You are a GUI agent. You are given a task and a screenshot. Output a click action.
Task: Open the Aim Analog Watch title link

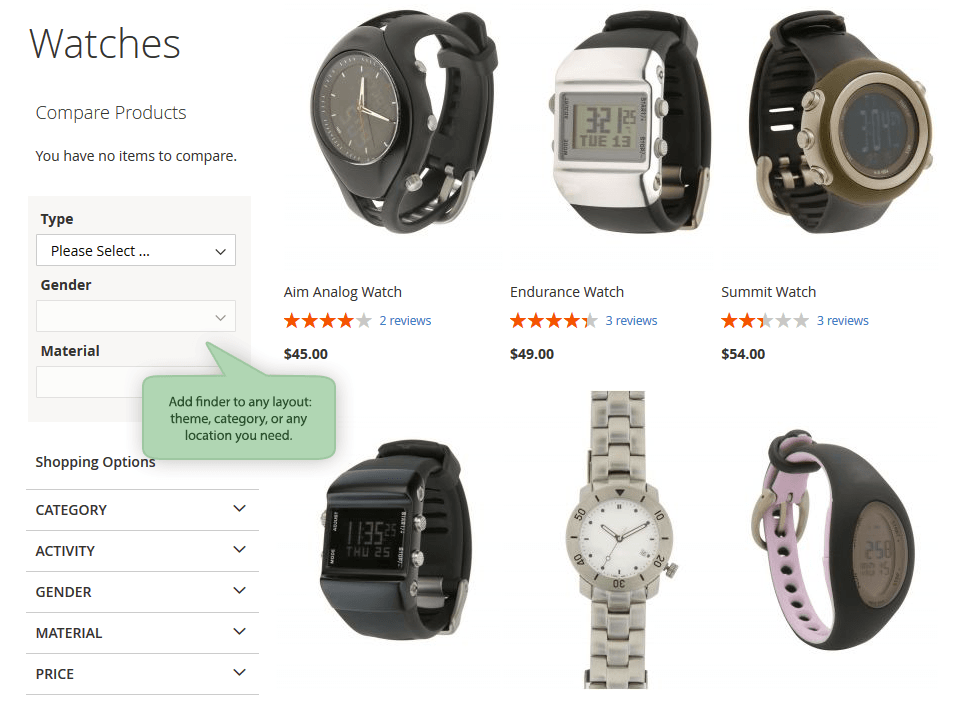[x=343, y=292]
